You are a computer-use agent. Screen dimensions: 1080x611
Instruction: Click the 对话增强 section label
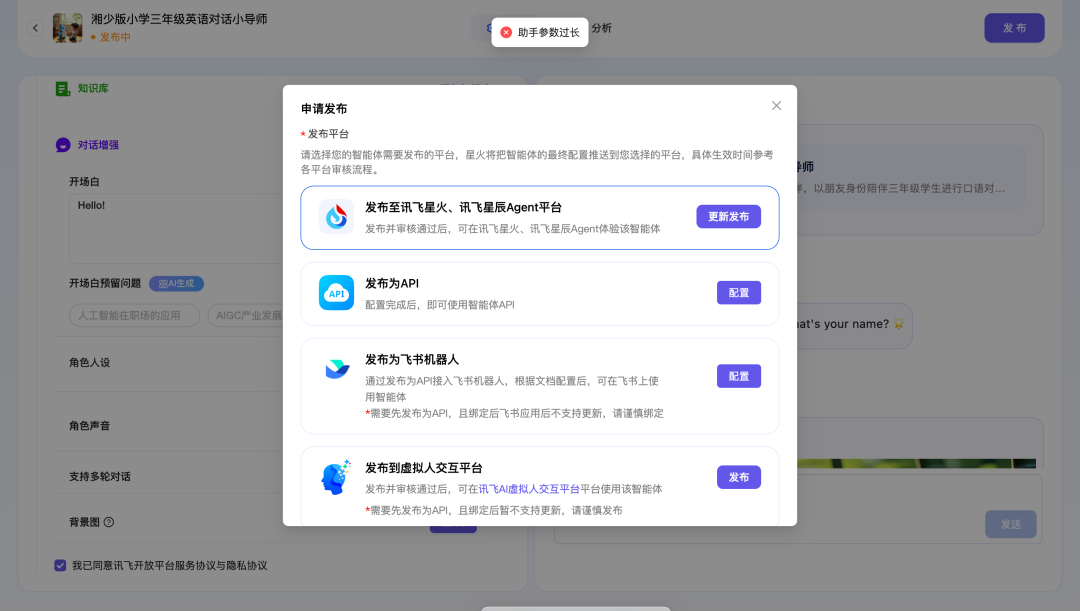coord(98,145)
